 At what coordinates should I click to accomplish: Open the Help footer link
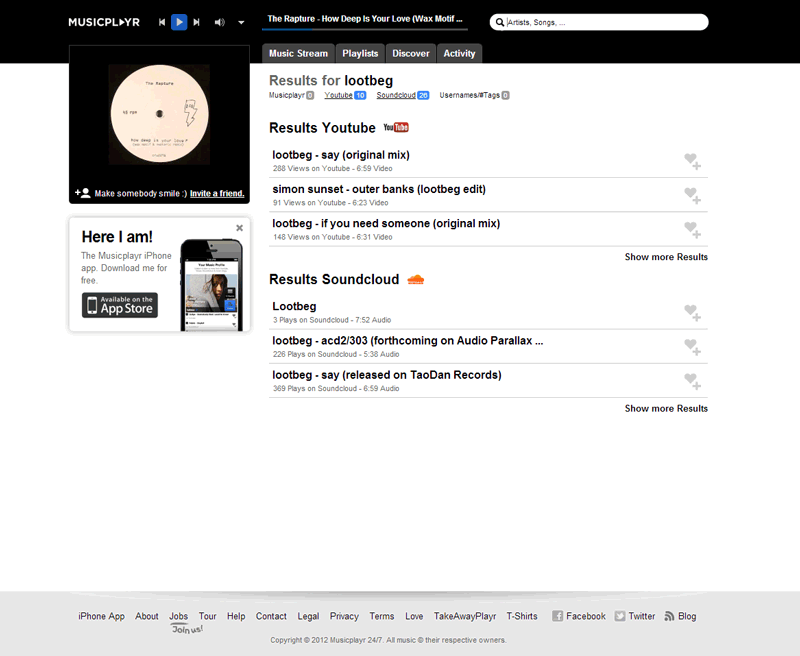(236, 616)
